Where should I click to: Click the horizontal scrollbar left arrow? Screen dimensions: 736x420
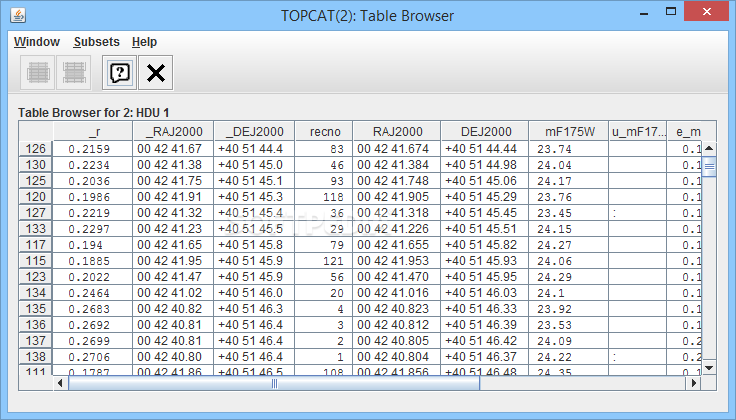(x=60, y=383)
